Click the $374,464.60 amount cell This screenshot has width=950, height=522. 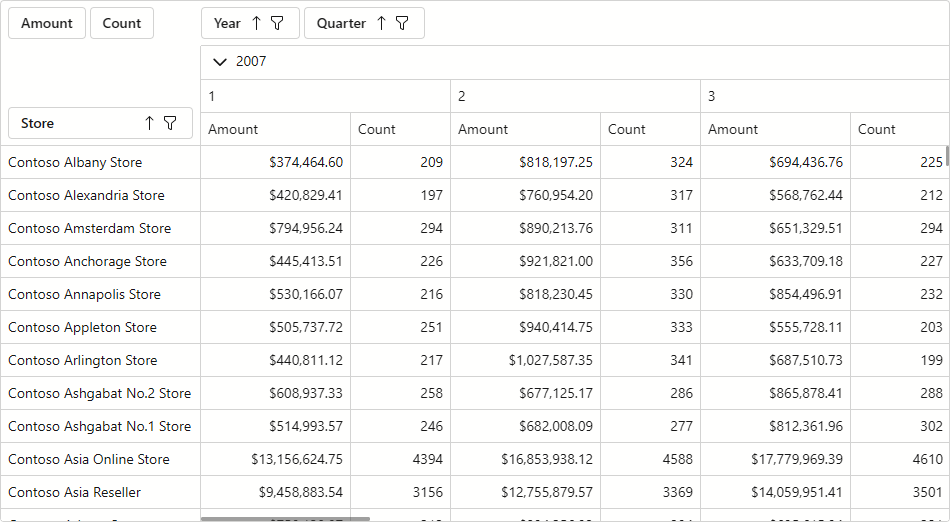(x=276, y=162)
